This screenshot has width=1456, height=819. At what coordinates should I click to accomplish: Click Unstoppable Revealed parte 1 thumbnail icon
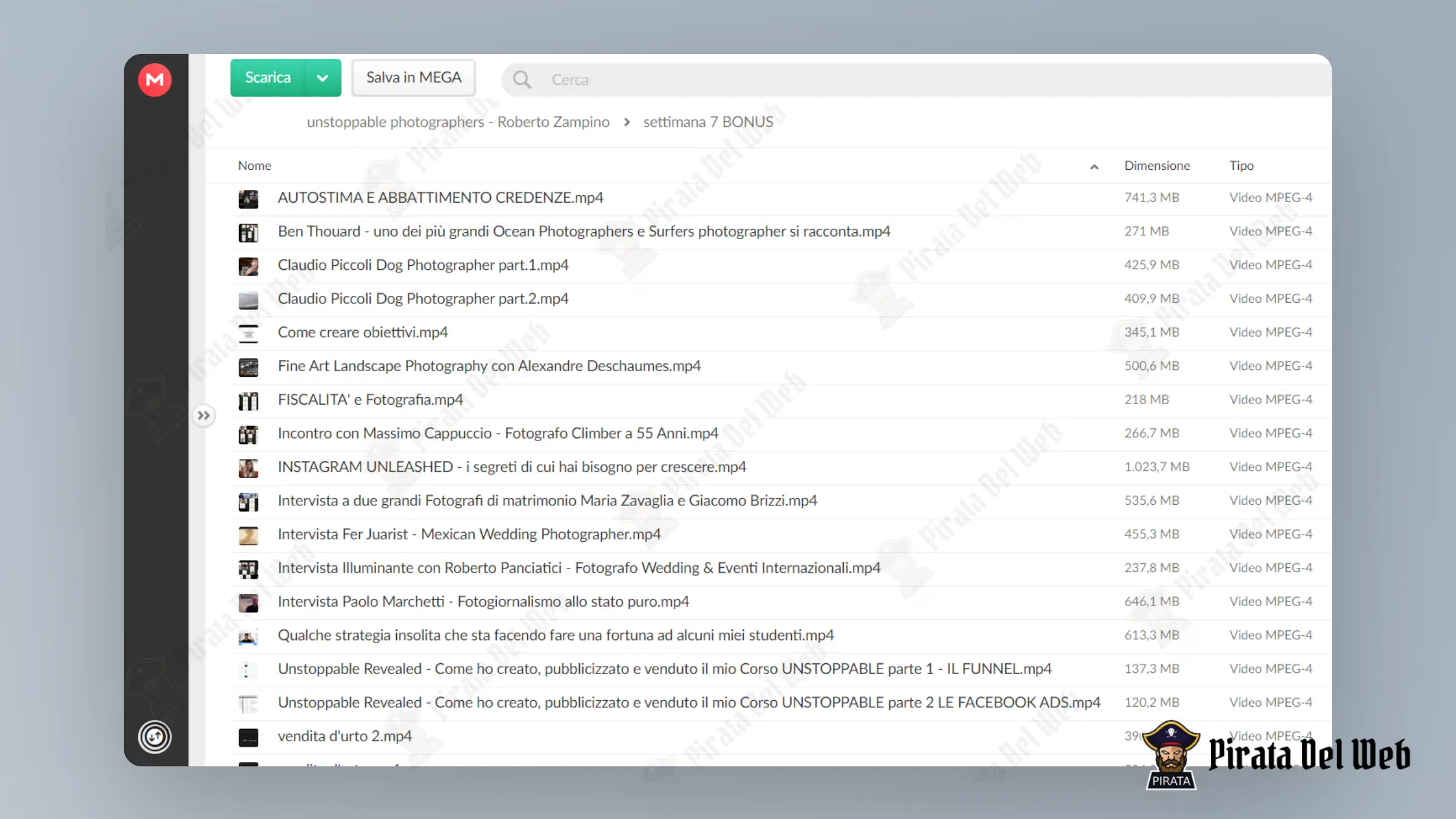(x=248, y=670)
